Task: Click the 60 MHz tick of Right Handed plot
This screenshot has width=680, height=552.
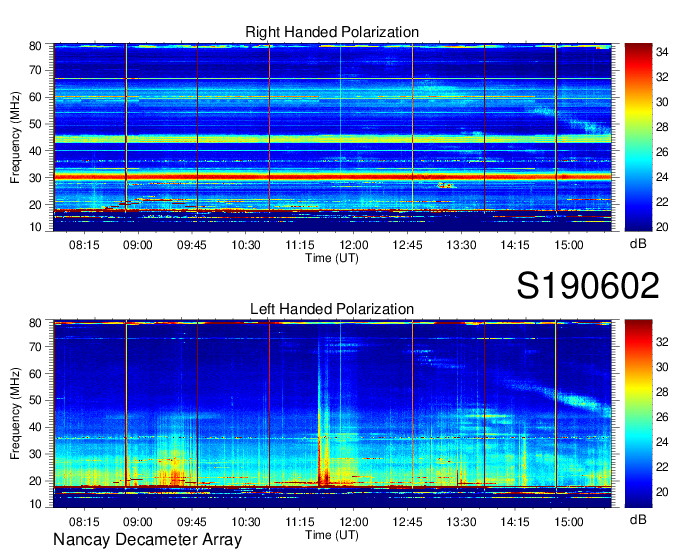Action: (35, 97)
